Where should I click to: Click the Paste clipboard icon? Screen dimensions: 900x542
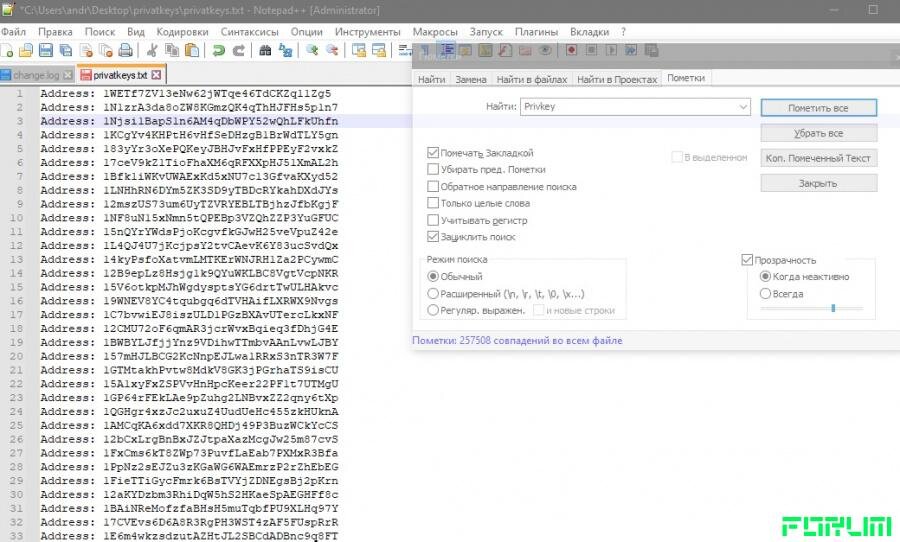tap(192, 51)
